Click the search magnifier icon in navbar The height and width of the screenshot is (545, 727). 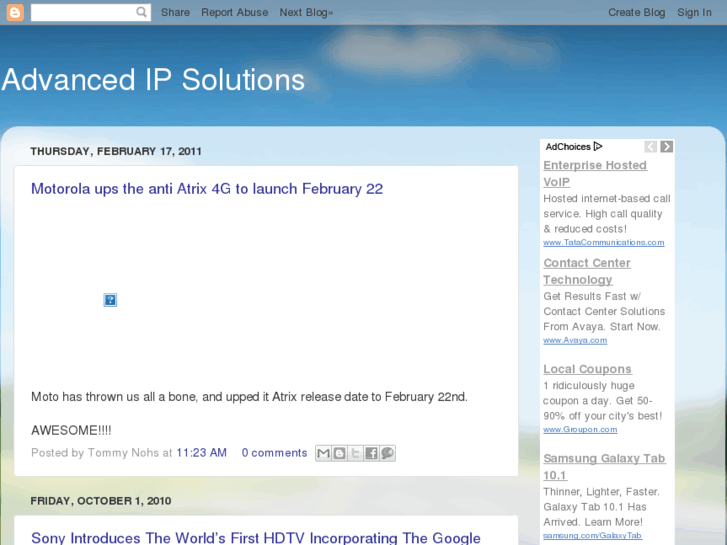pos(141,12)
